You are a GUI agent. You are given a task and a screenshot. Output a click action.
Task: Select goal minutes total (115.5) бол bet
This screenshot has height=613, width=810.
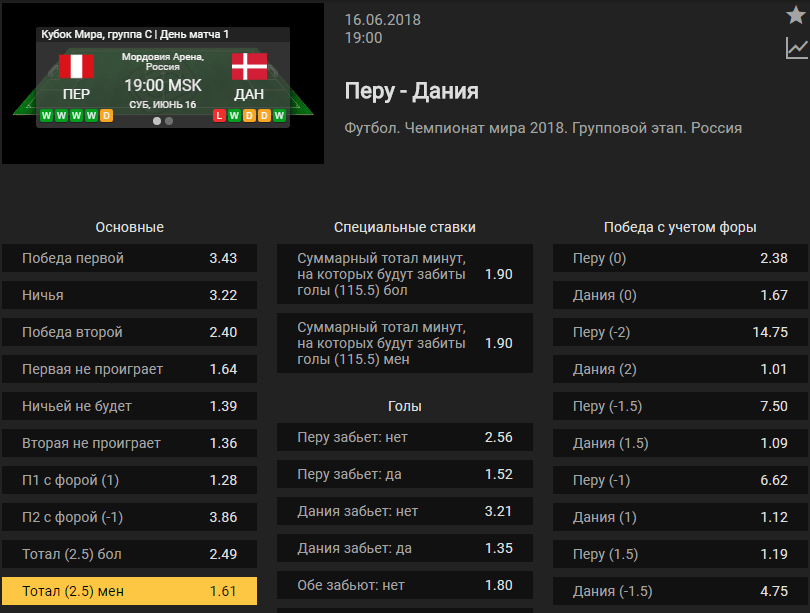(405, 274)
